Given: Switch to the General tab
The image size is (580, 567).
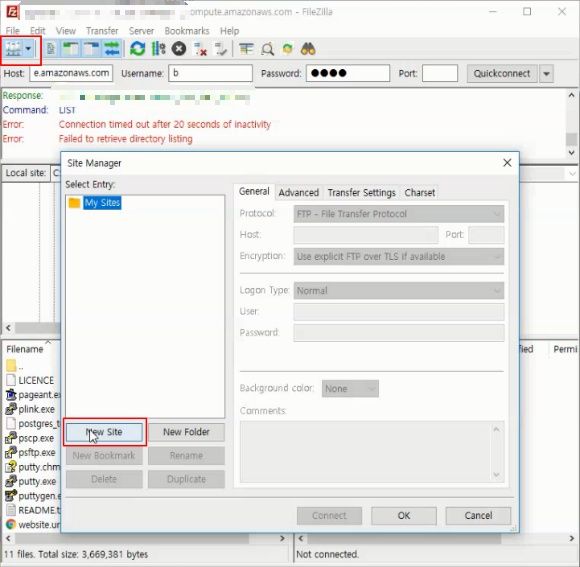Looking at the screenshot, I should pyautogui.click(x=254, y=192).
